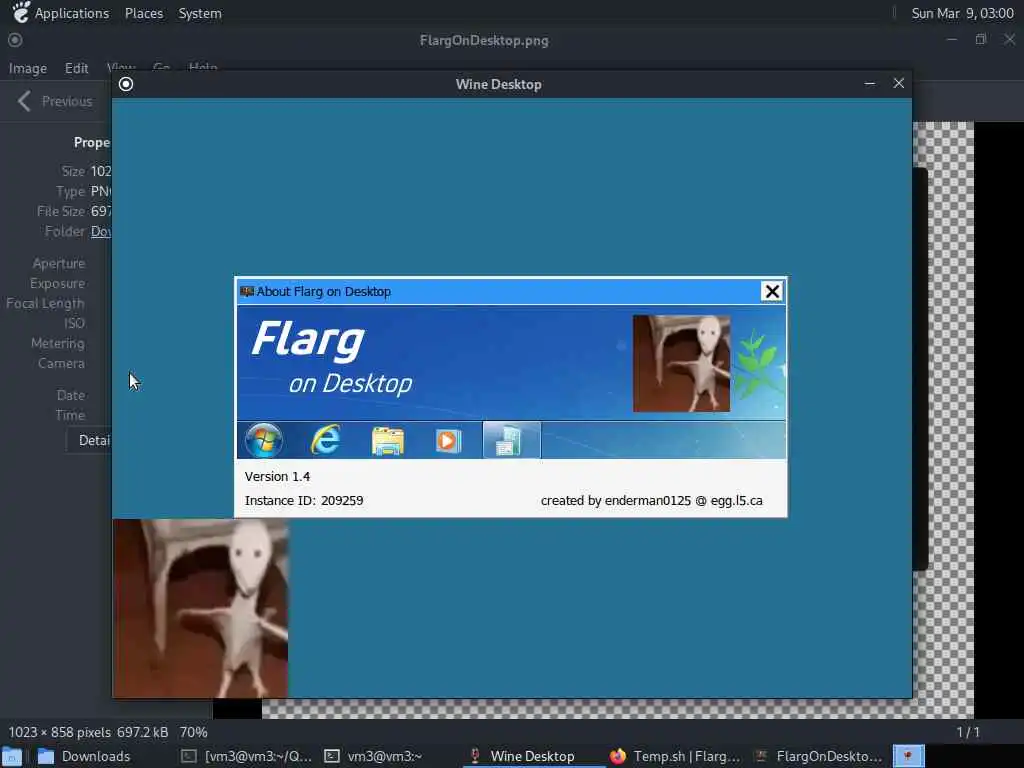Click the Version 1.4 text in dialog
This screenshot has width=1024, height=768.
278,477
